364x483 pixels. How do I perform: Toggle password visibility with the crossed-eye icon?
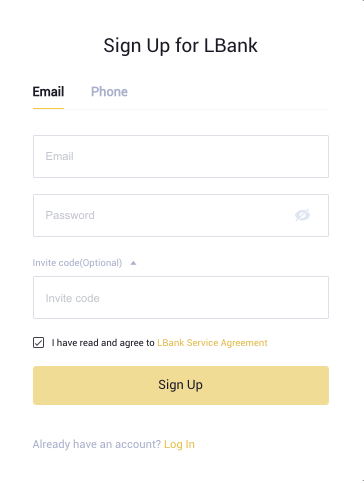click(x=302, y=215)
